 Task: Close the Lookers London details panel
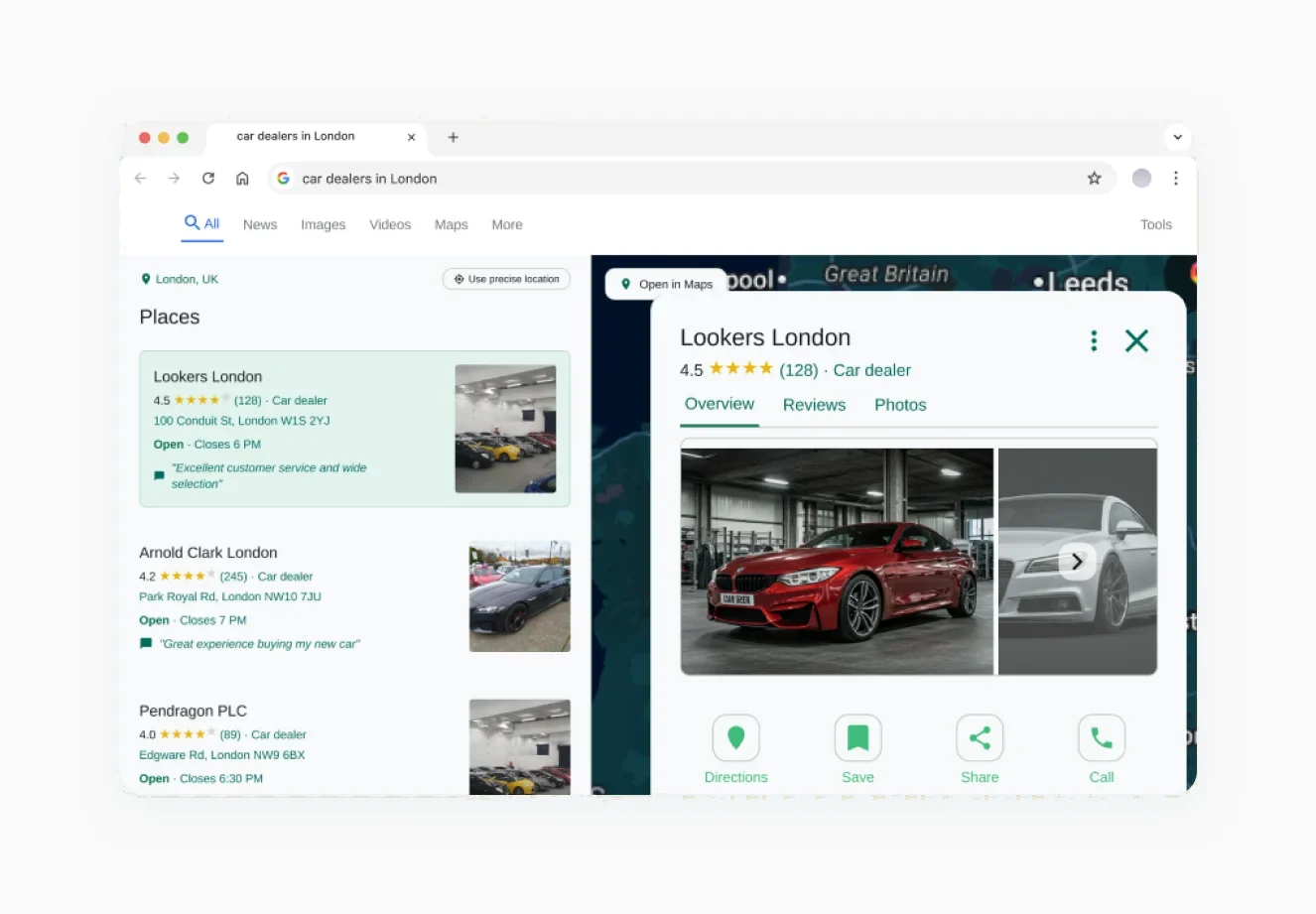(x=1136, y=341)
